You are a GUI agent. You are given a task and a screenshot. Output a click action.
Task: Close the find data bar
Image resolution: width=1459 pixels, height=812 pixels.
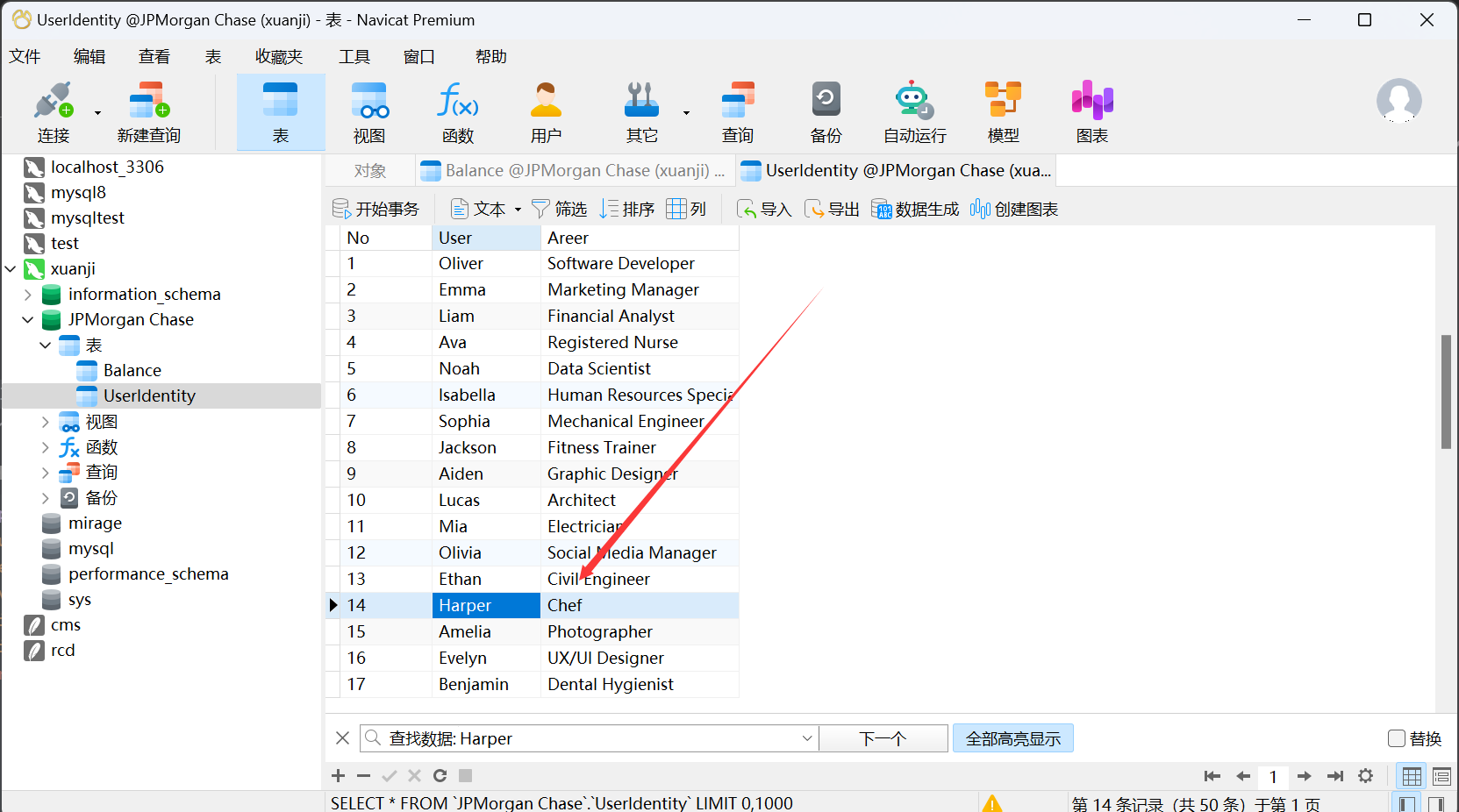(343, 738)
